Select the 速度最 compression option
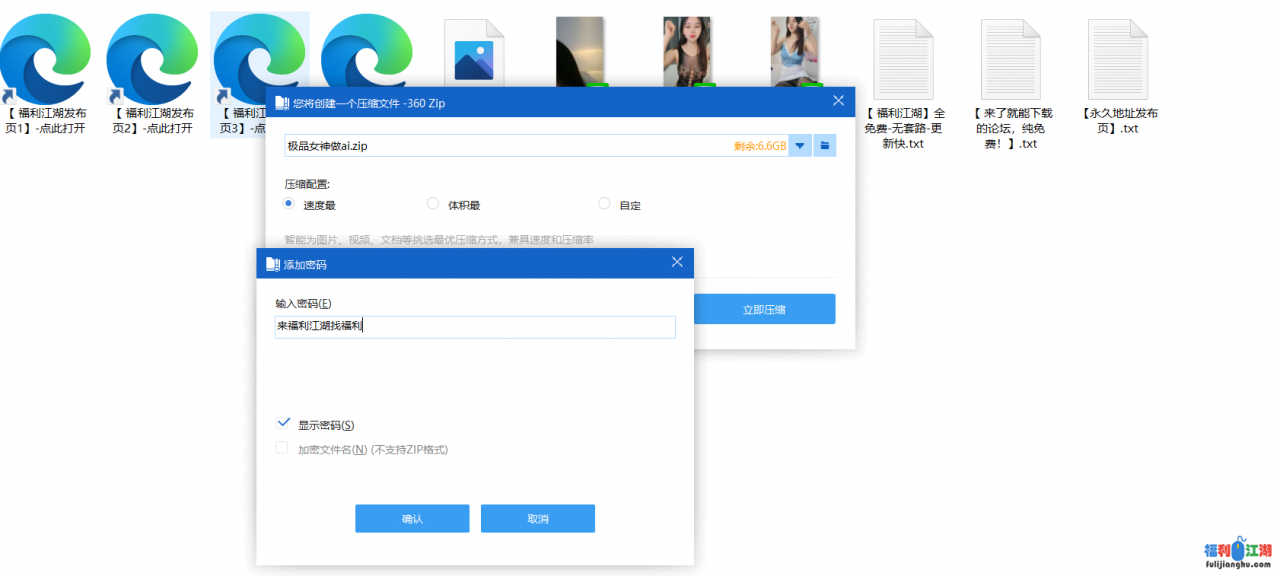Screen dimensions: 1280x576 pyautogui.click(x=289, y=204)
